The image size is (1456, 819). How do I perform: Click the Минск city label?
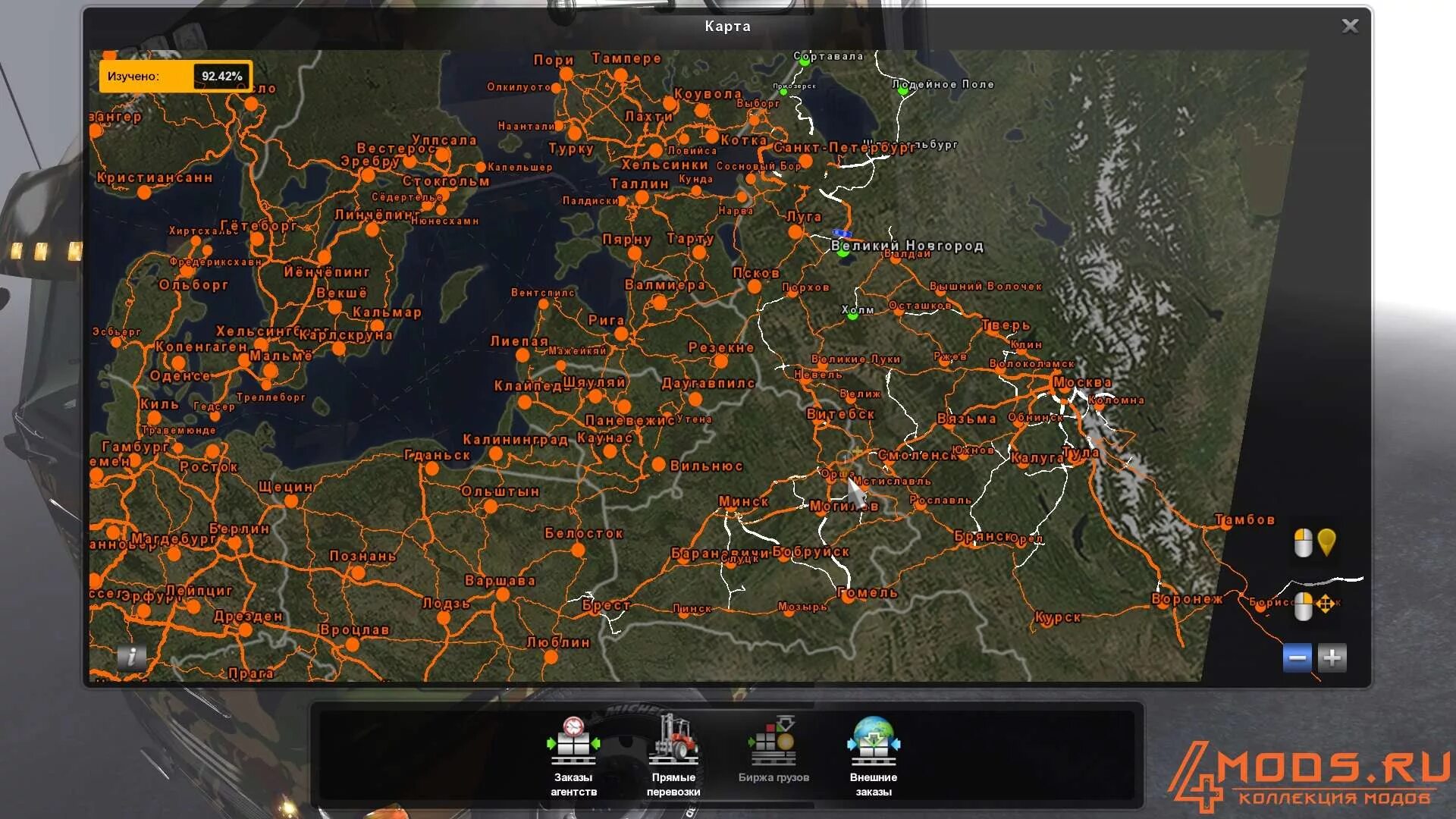point(743,501)
